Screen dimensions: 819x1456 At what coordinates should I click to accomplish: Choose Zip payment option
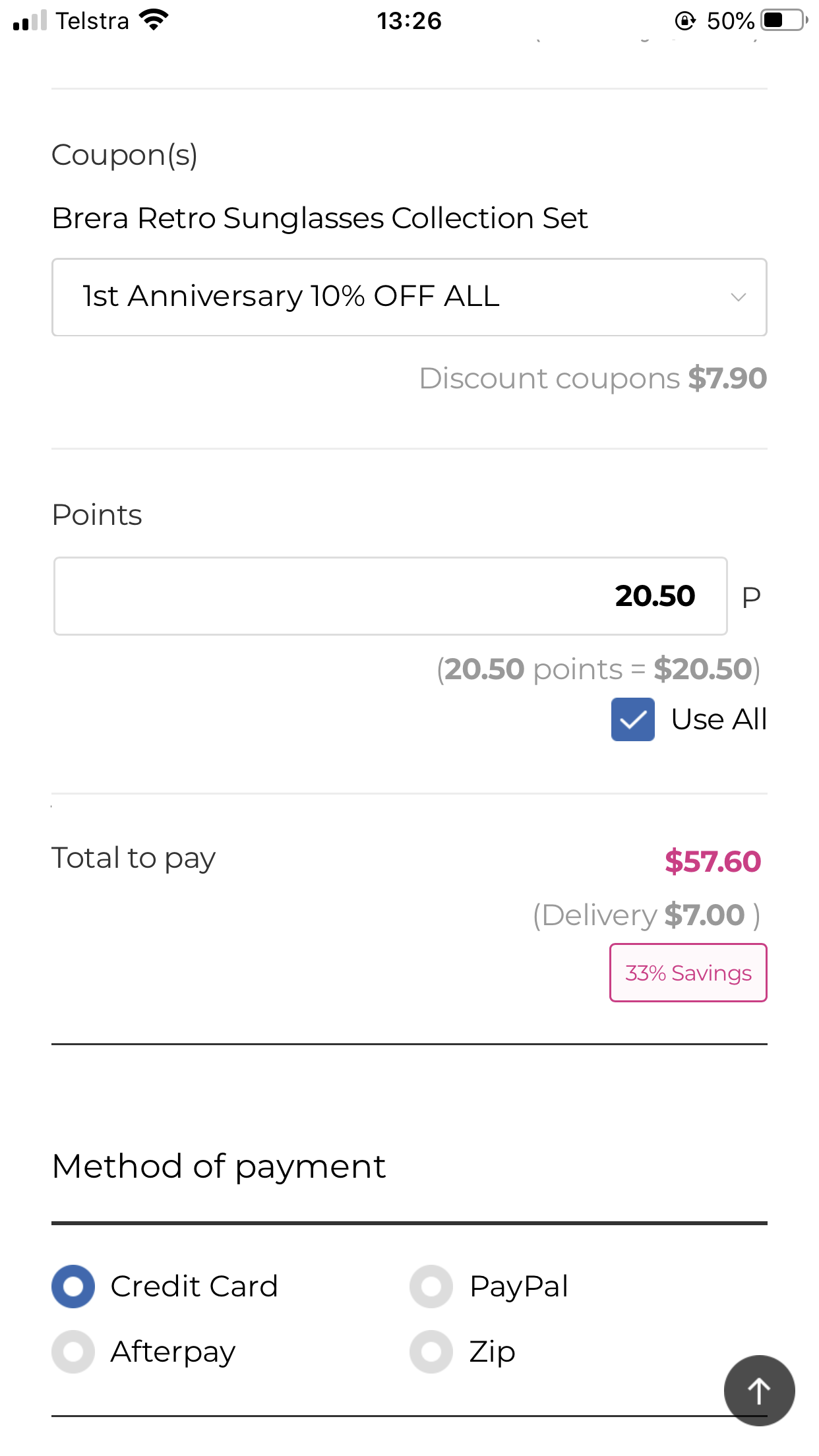pos(431,1352)
